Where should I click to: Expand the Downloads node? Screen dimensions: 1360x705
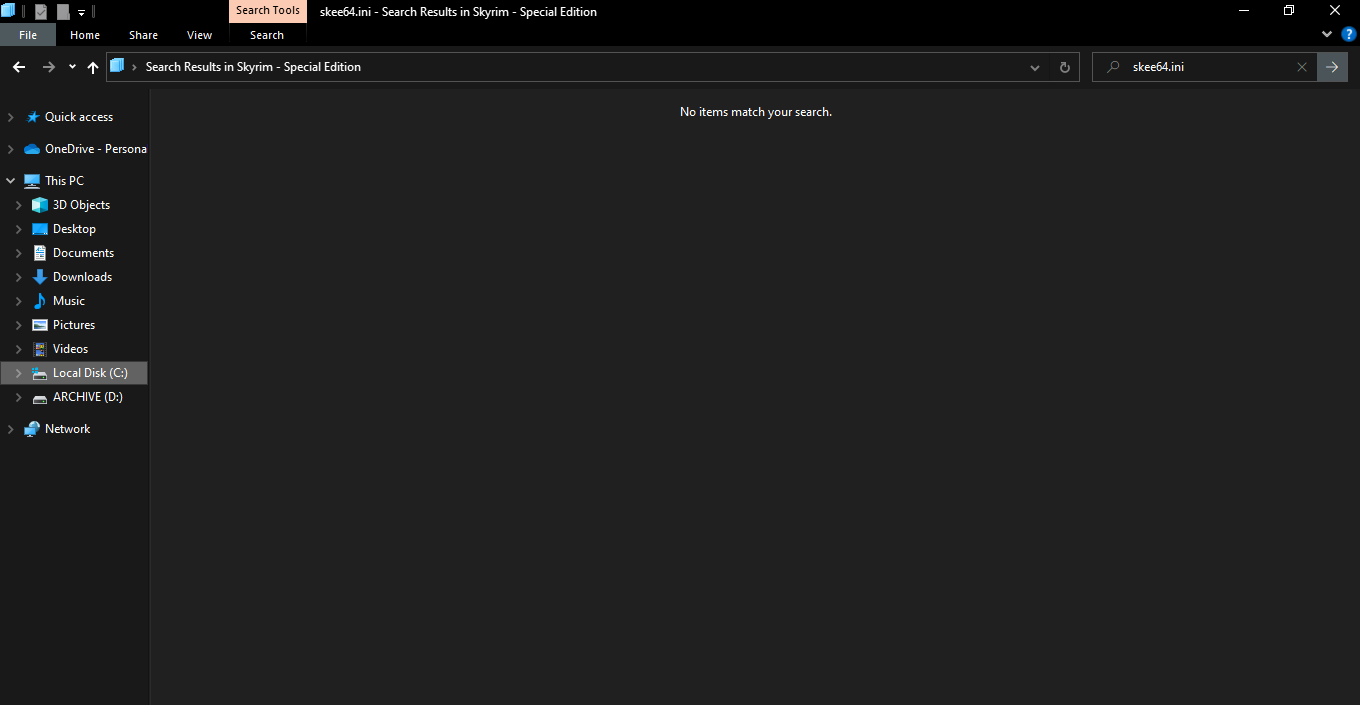[18, 277]
